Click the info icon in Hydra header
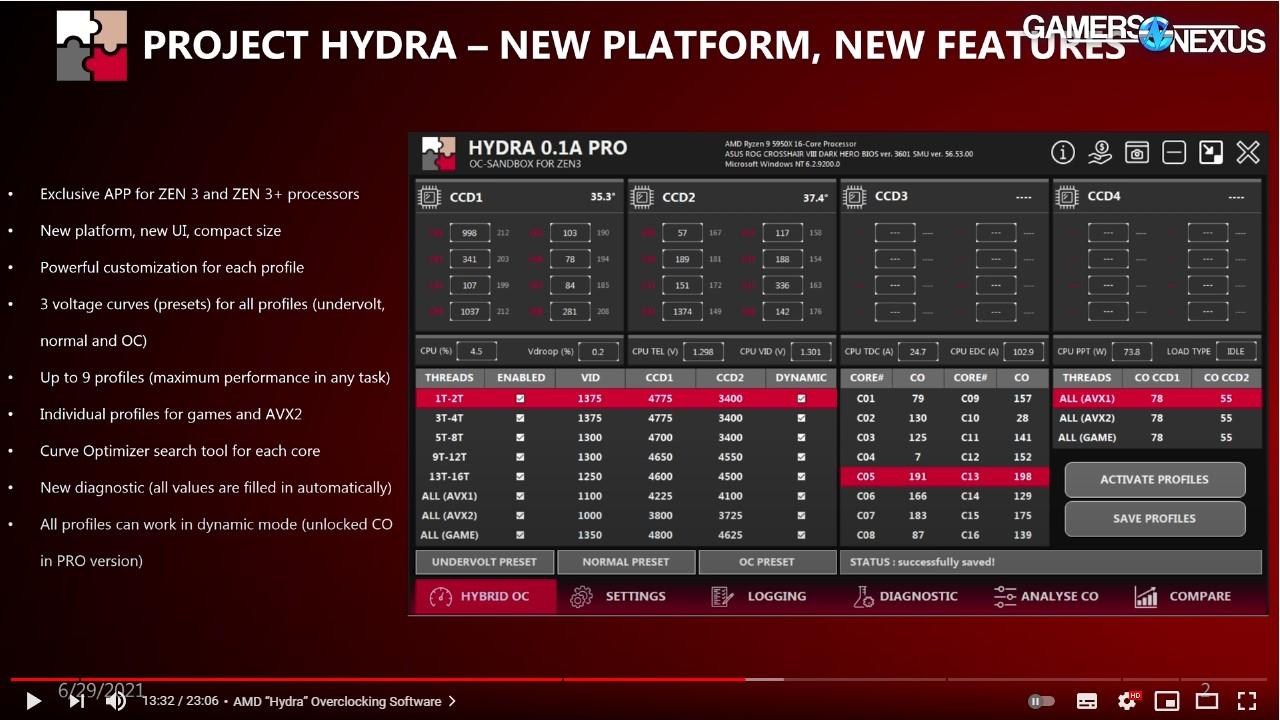Image resolution: width=1280 pixels, height=720 pixels. 1062,152
